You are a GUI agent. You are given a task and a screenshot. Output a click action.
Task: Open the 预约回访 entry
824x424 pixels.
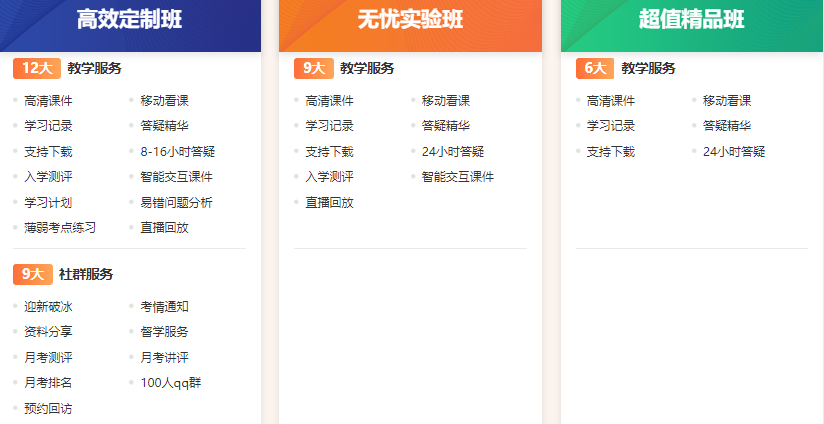click(48, 408)
